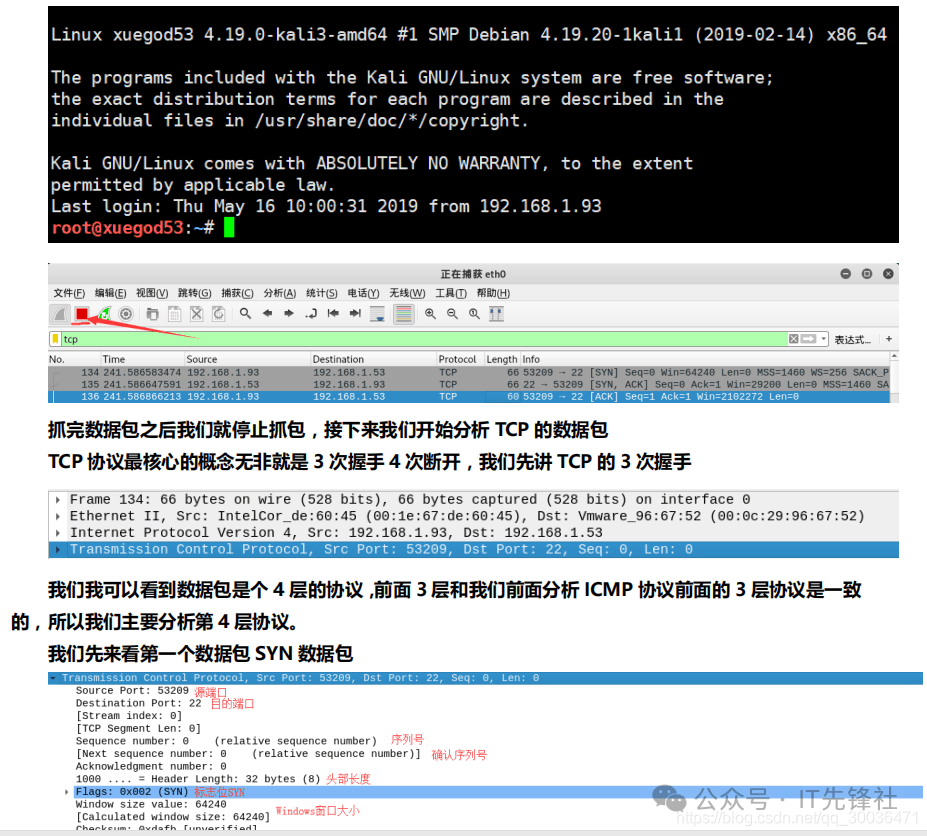Viewport: 927px width, 836px height.
Task: Expand the Flags: 0x002 (SYN) row
Action: (67, 792)
